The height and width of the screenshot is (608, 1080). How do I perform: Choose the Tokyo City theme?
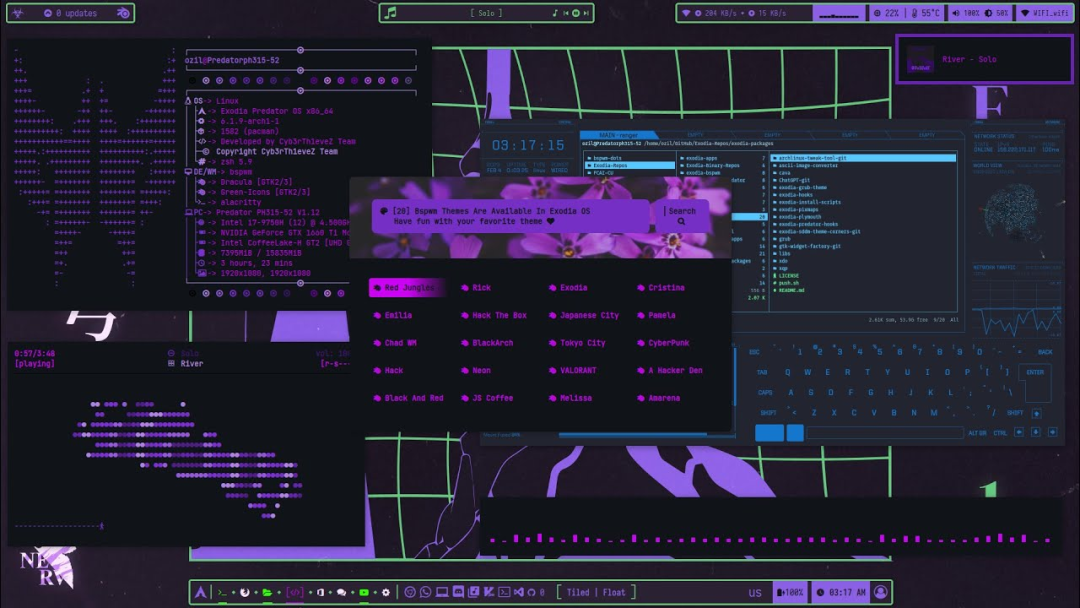pos(577,342)
